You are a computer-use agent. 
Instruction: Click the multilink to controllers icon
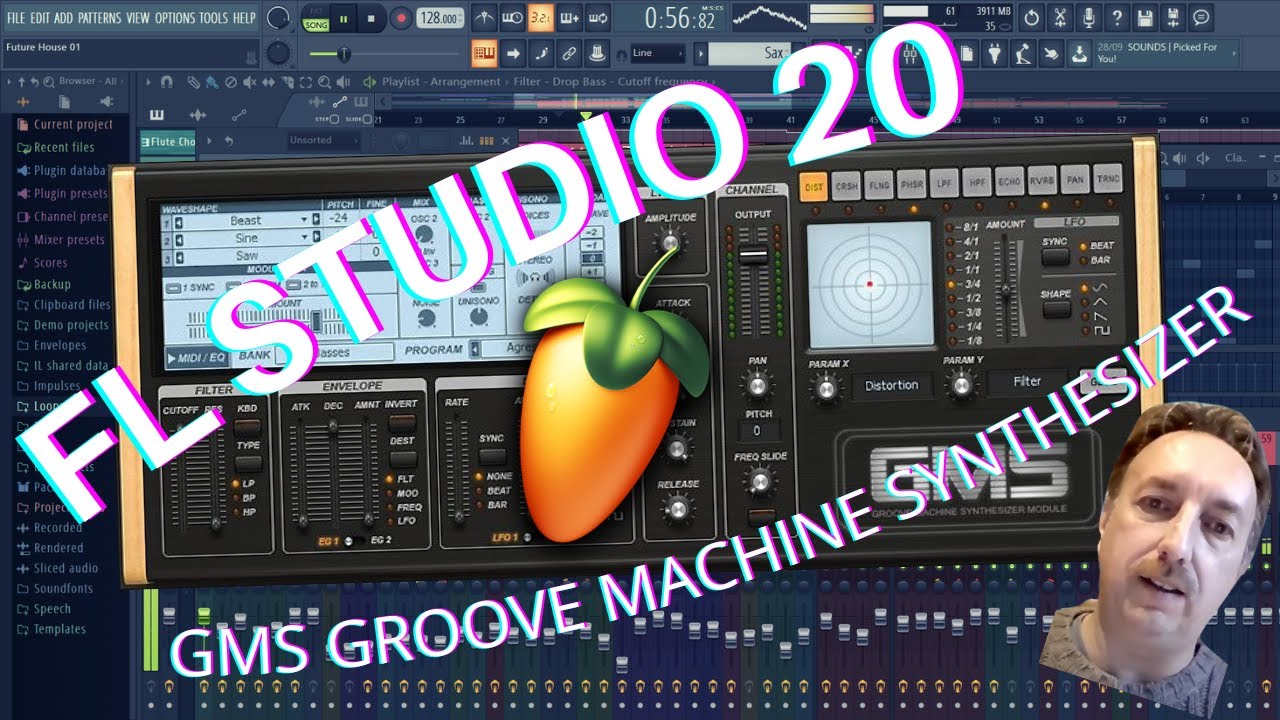tap(597, 53)
